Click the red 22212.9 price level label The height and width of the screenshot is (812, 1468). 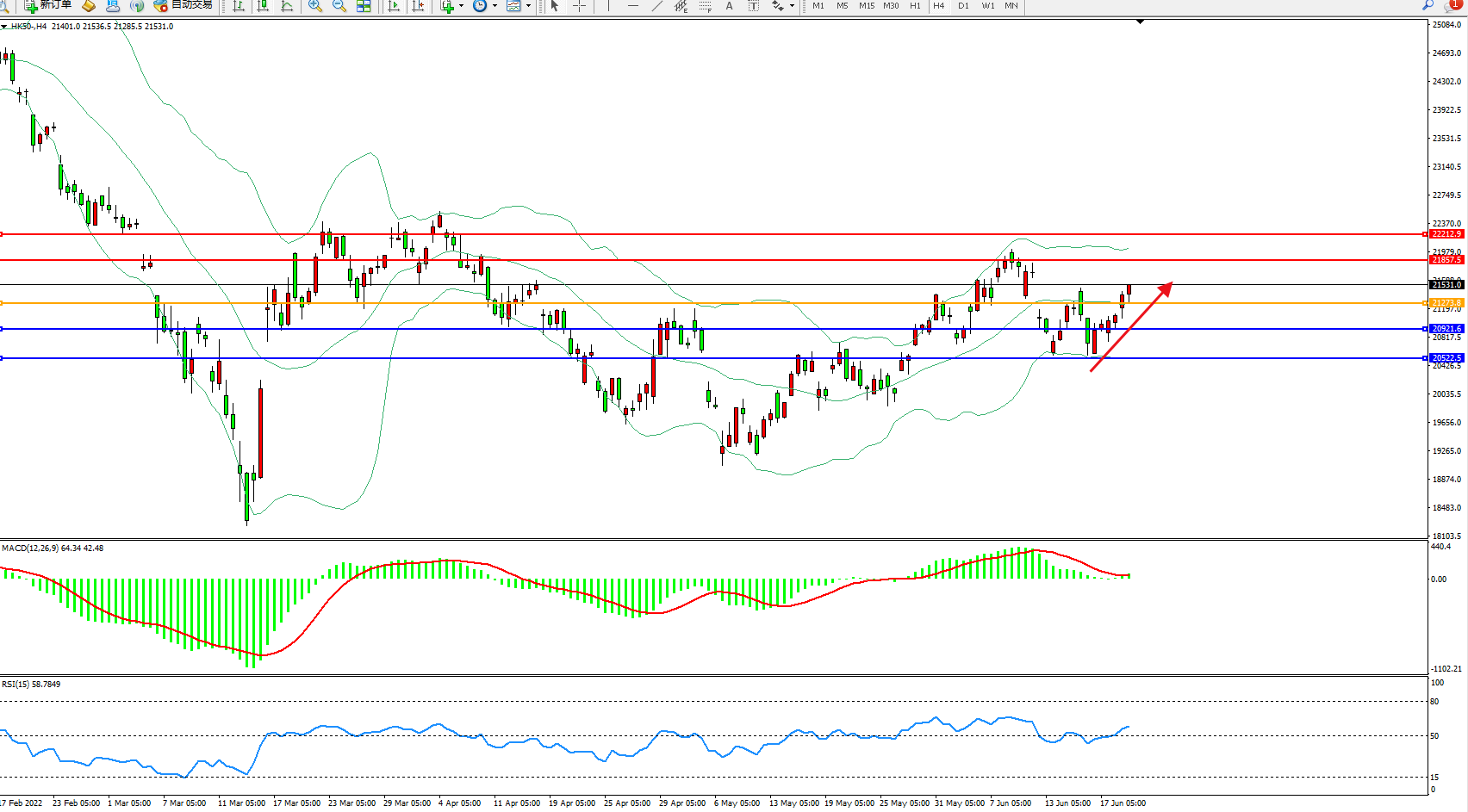1446,234
